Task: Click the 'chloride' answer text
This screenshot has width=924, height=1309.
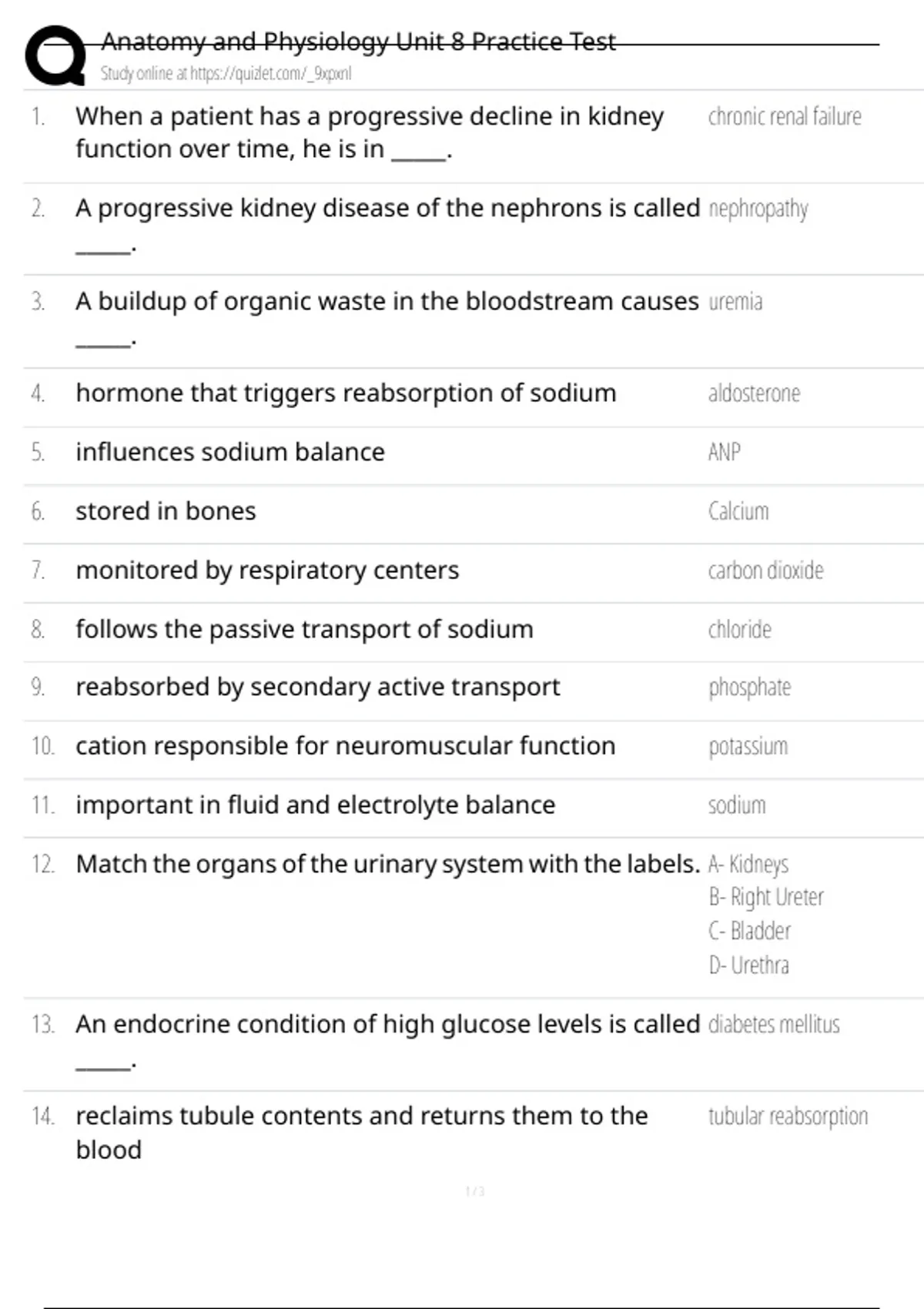Action: tap(739, 630)
